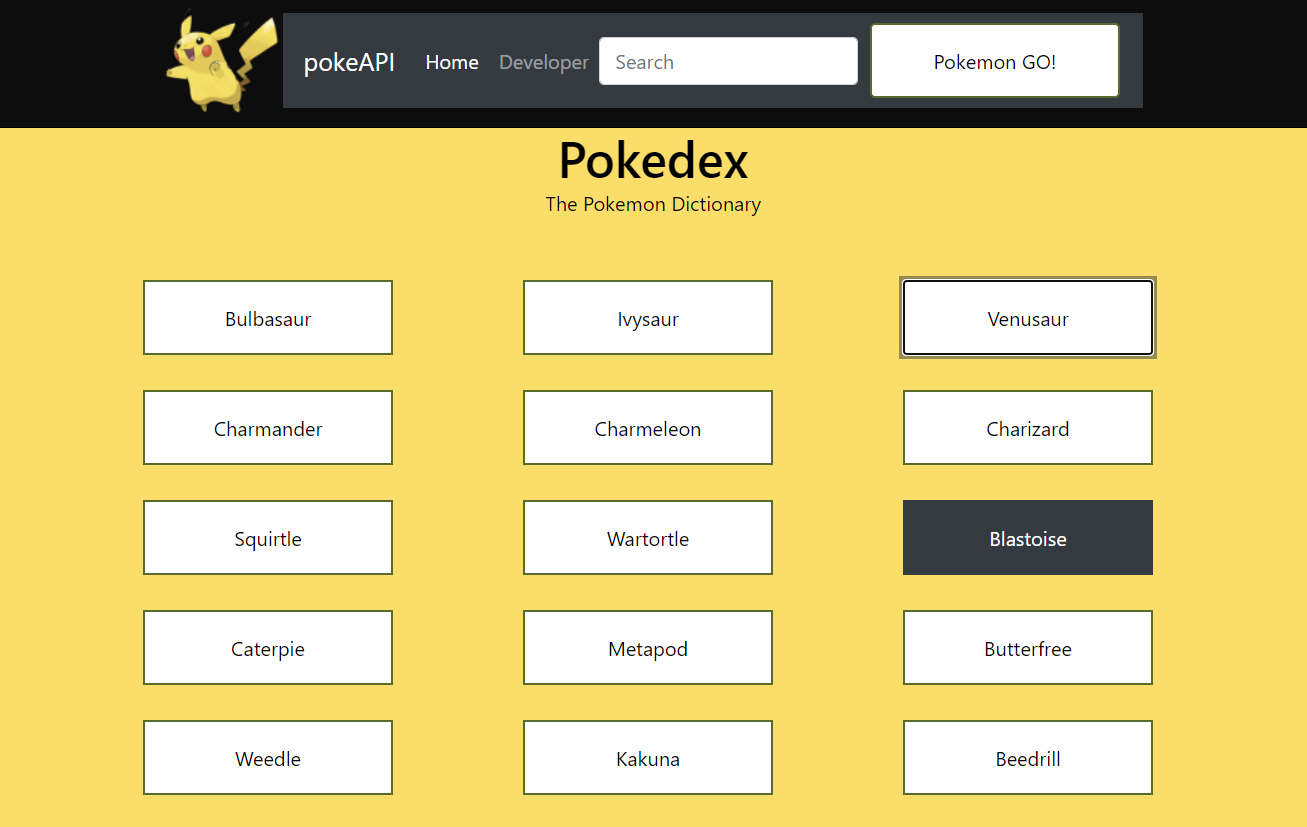The width and height of the screenshot is (1307, 827).
Task: Open the Developer nav item
Action: [x=544, y=62]
